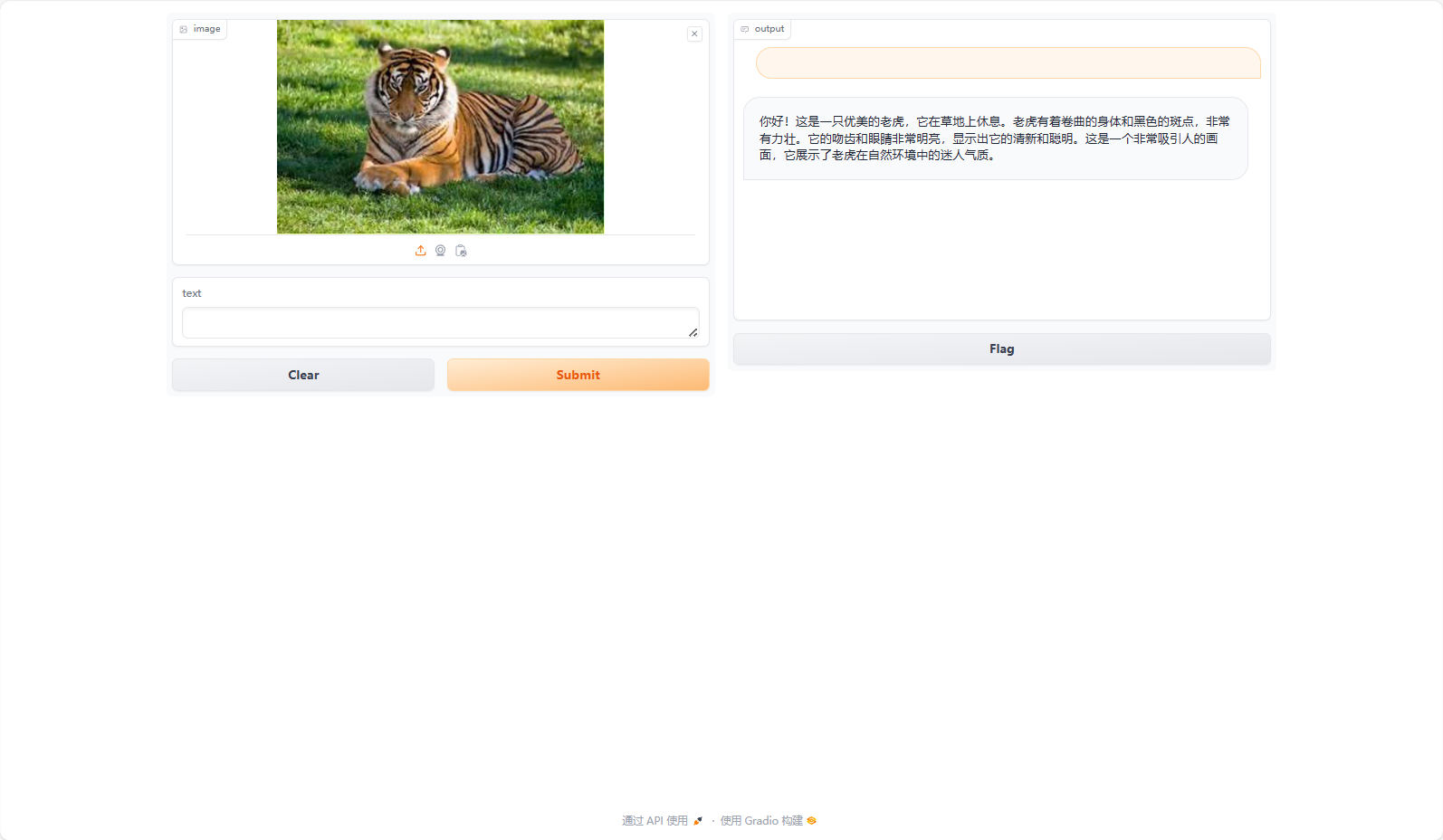Click the picture icon beside image label
The height and width of the screenshot is (840, 1443).
coord(184,29)
